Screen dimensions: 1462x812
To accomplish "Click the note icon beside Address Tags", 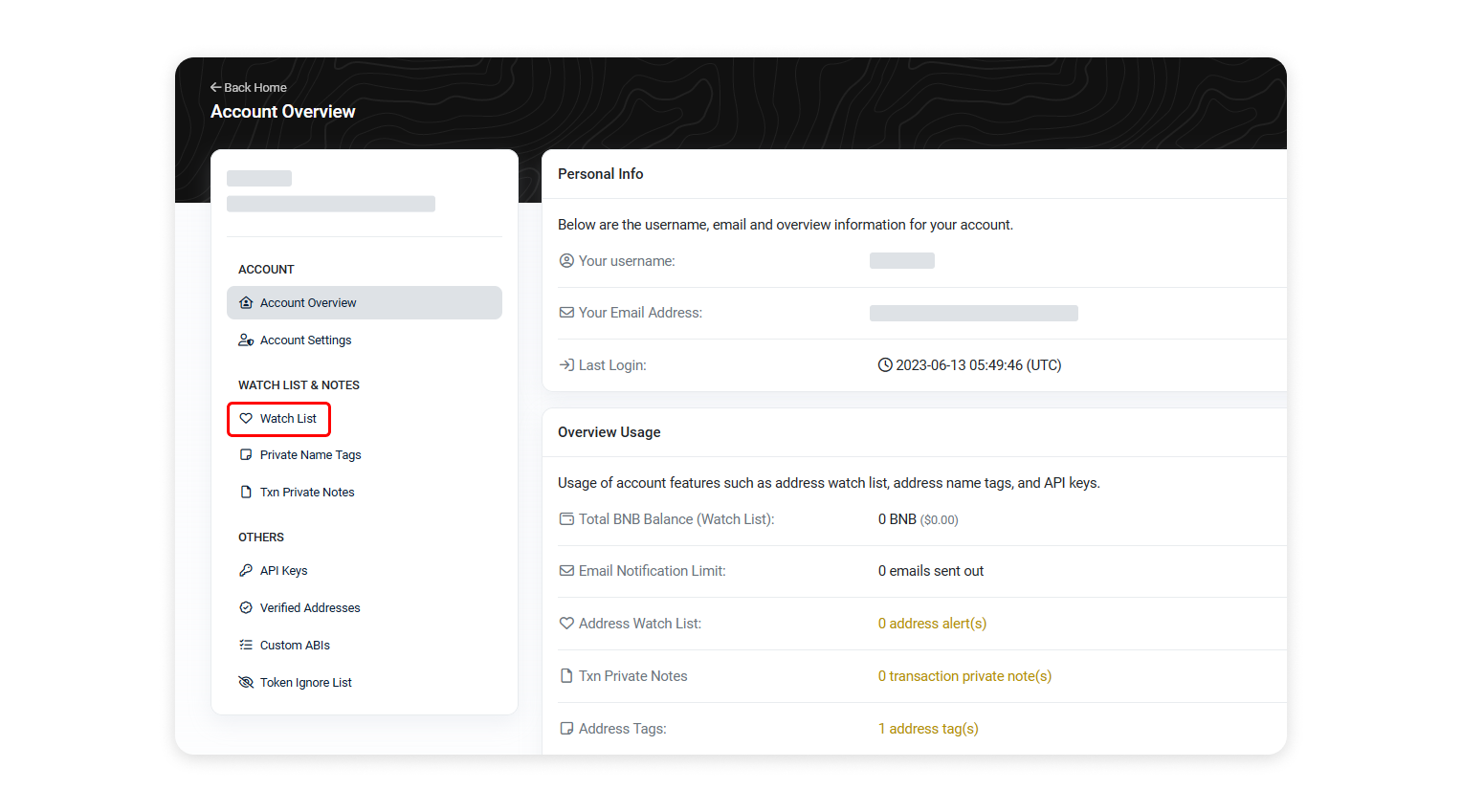I will (566, 728).
